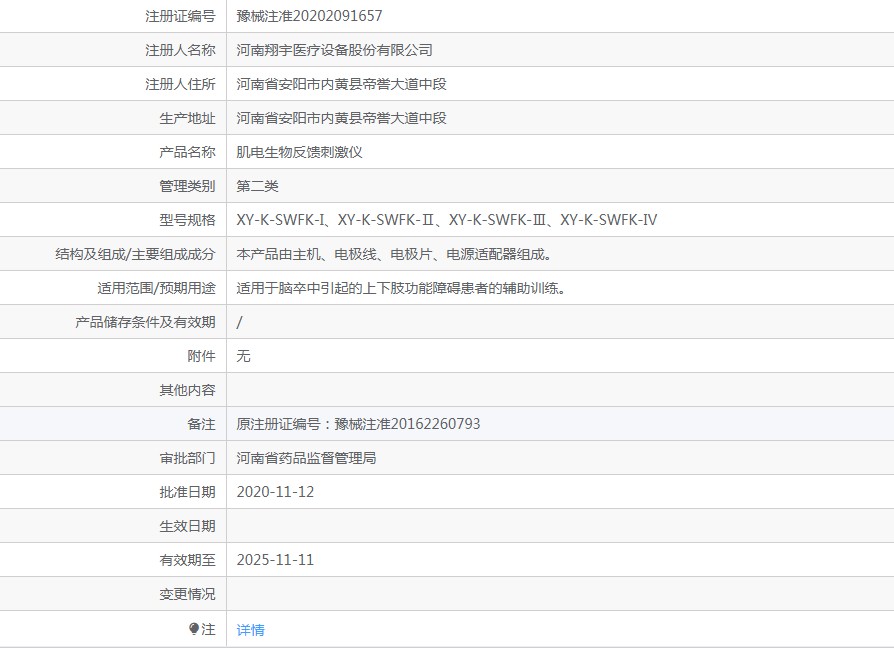Select the XY-K-SWFK model specification text

[446, 220]
